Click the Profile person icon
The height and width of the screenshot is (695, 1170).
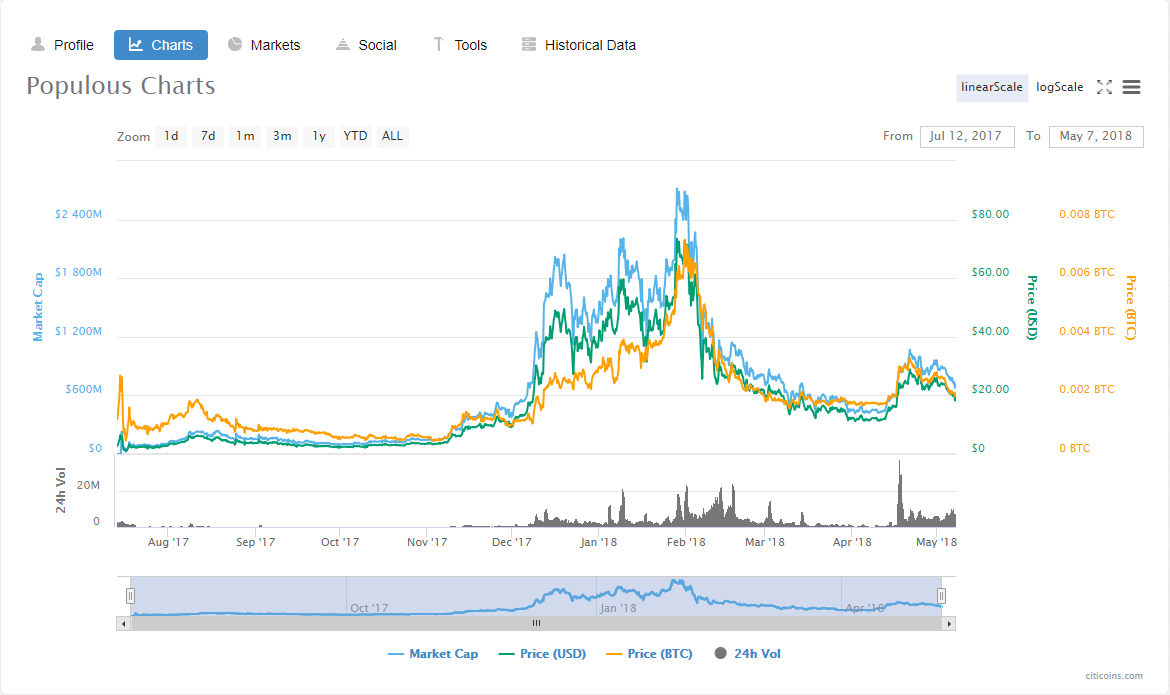(x=37, y=45)
